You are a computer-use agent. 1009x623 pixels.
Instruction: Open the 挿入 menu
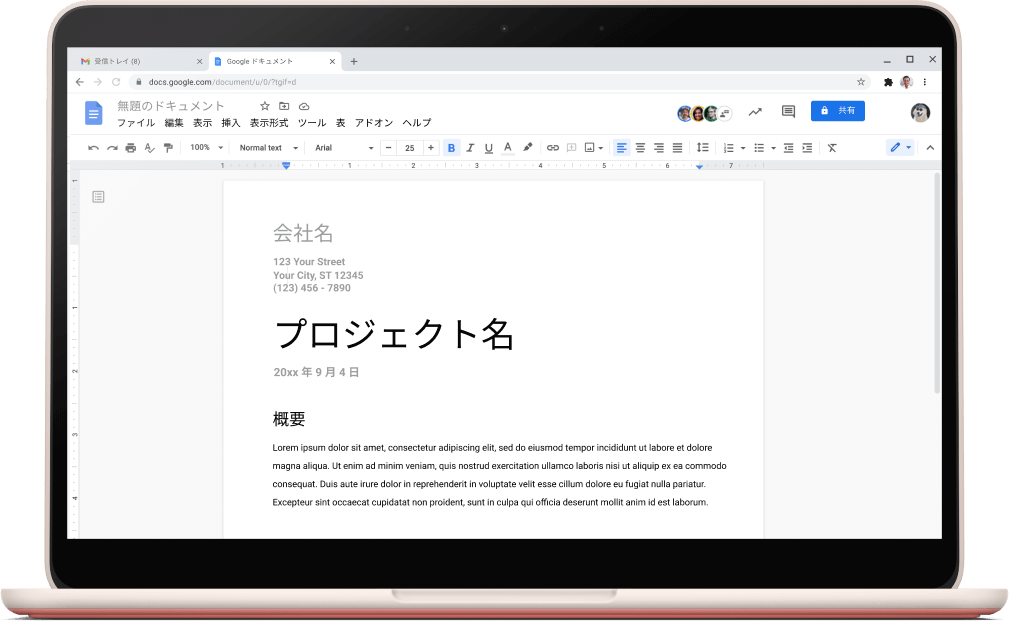231,123
